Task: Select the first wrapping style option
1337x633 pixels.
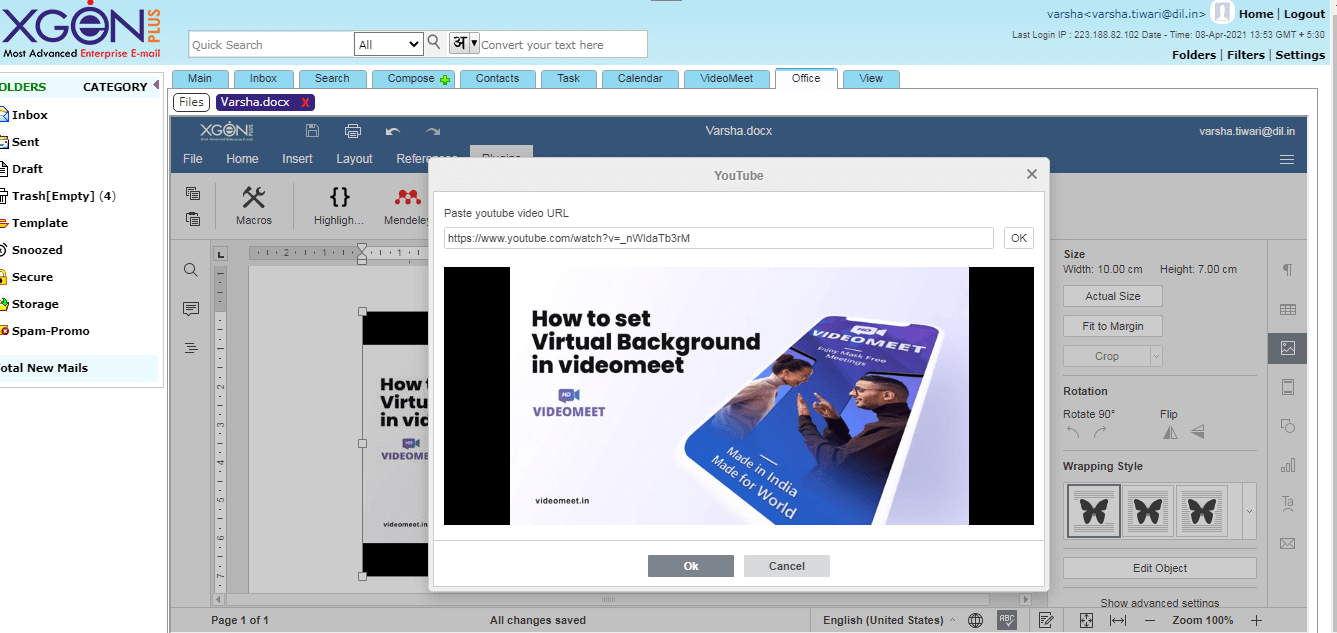Action: coord(1093,511)
